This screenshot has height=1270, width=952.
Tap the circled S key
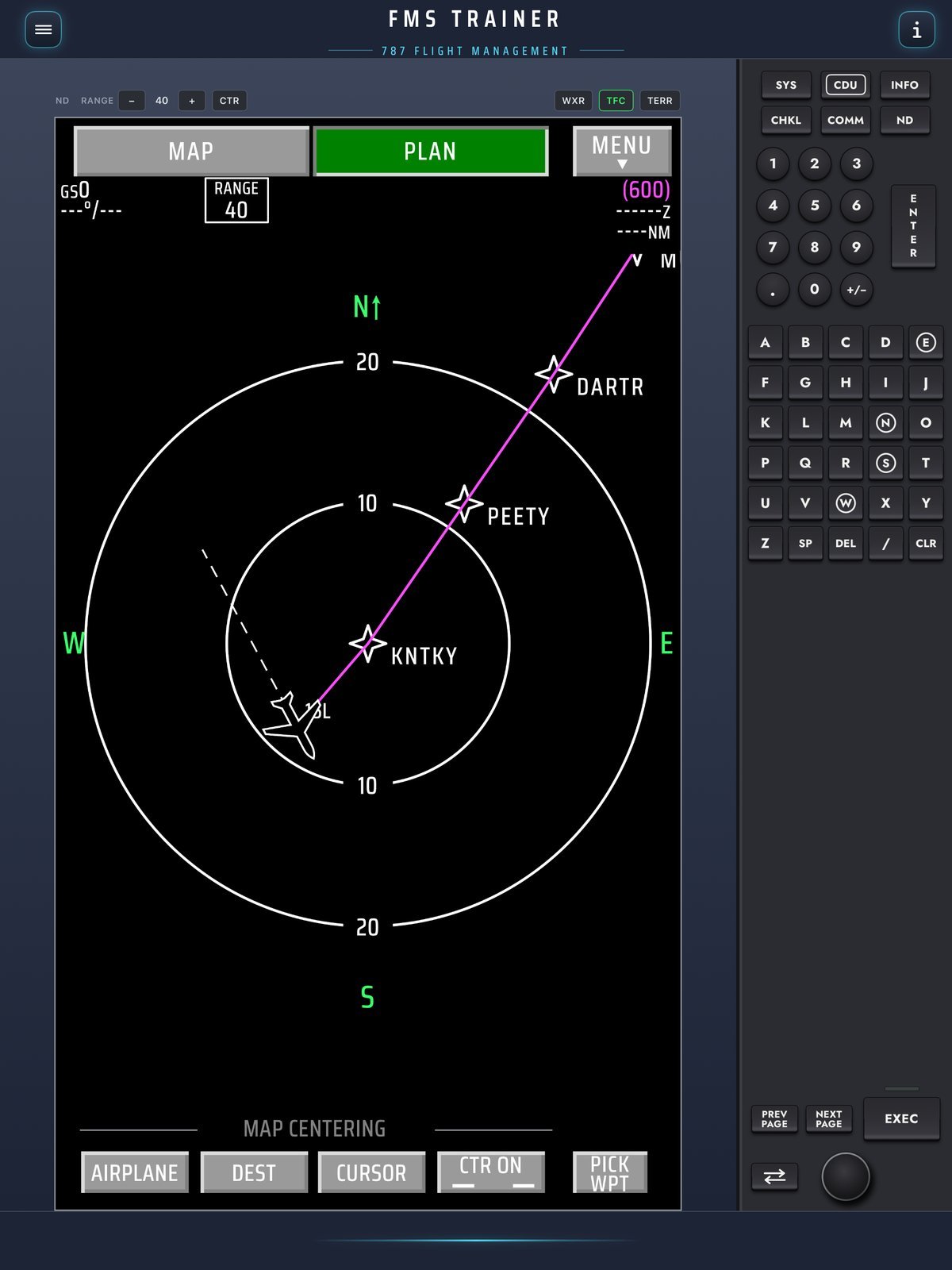point(885,463)
